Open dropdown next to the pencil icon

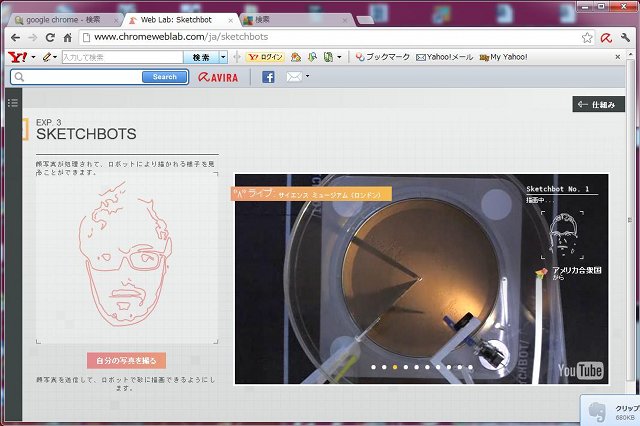pos(55,57)
